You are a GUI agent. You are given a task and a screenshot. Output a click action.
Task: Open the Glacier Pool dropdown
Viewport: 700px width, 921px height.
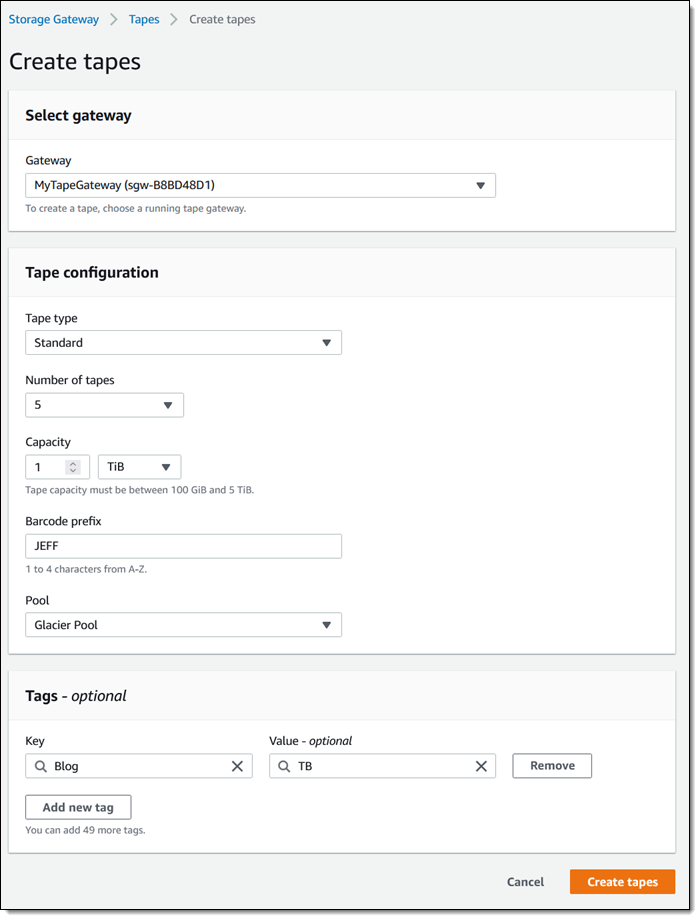click(x=183, y=625)
